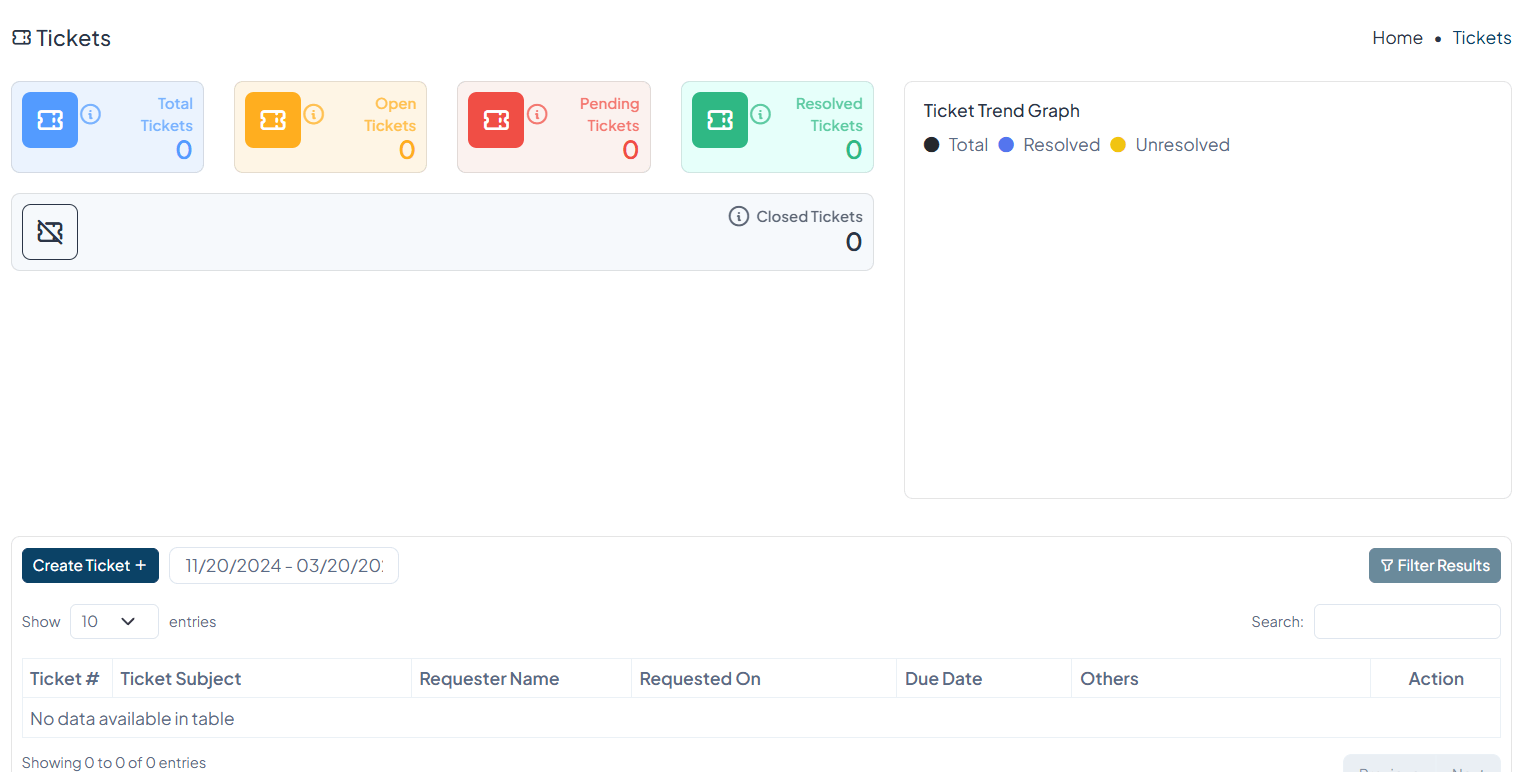Go to Home in the breadcrumb
Image resolution: width=1540 pixels, height=772 pixels.
pos(1397,38)
